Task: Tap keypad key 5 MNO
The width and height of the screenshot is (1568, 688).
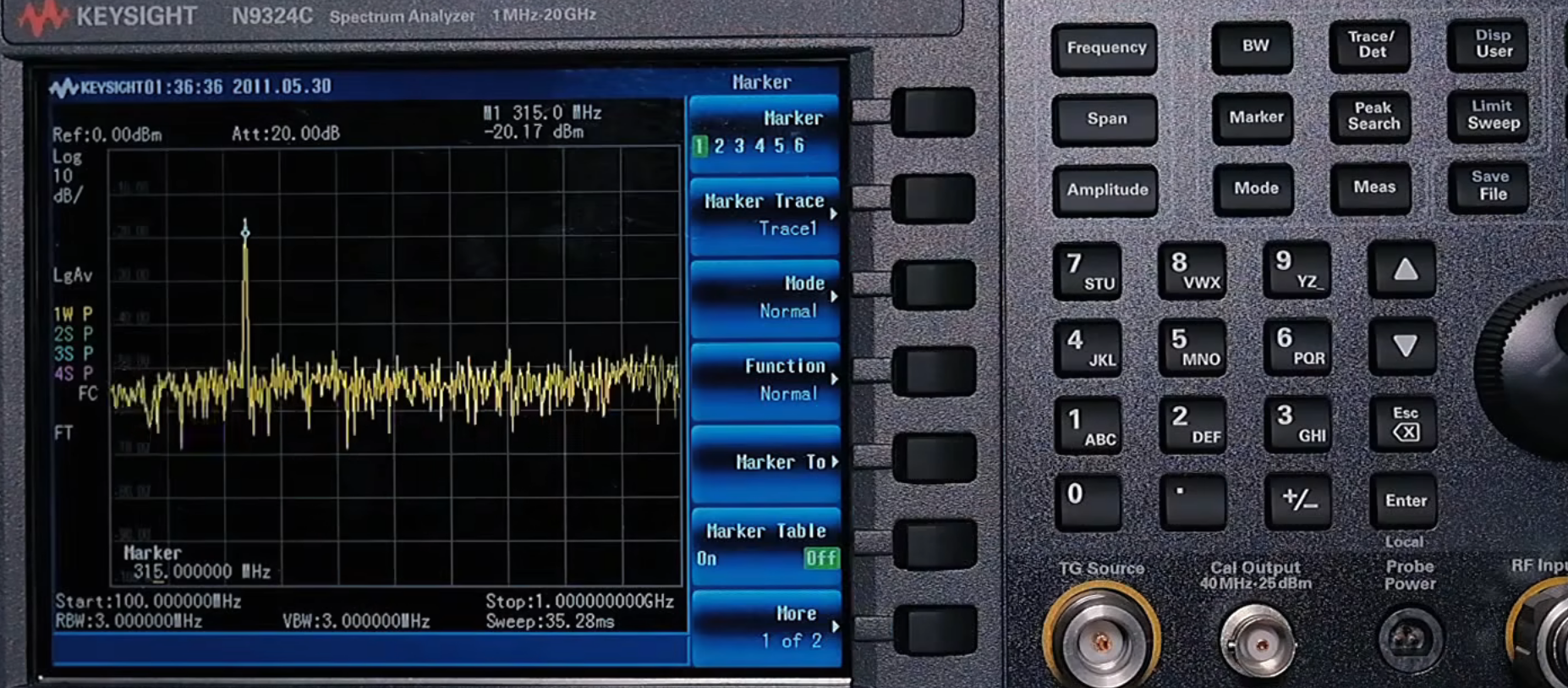Action: [x=1192, y=347]
